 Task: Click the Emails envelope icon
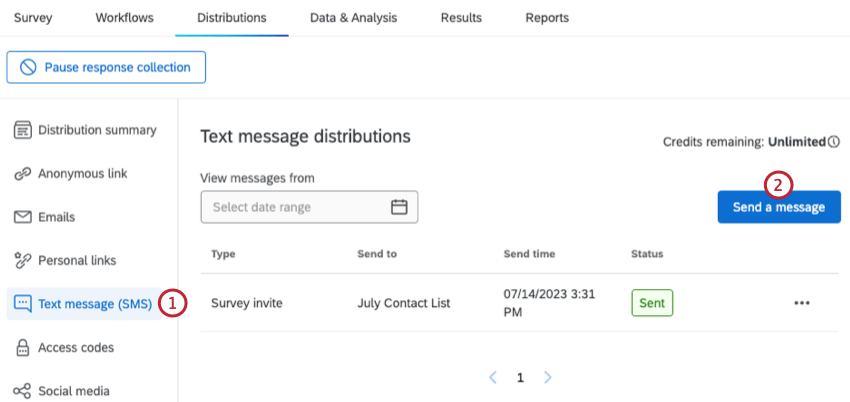coord(22,217)
